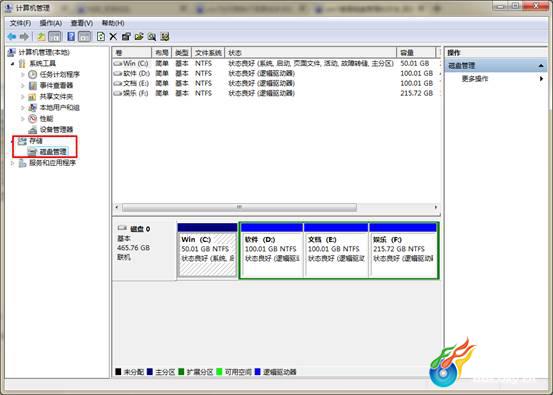Click the last toolbar icon with green check
Viewport: 553px width, 395px height.
tap(165, 36)
